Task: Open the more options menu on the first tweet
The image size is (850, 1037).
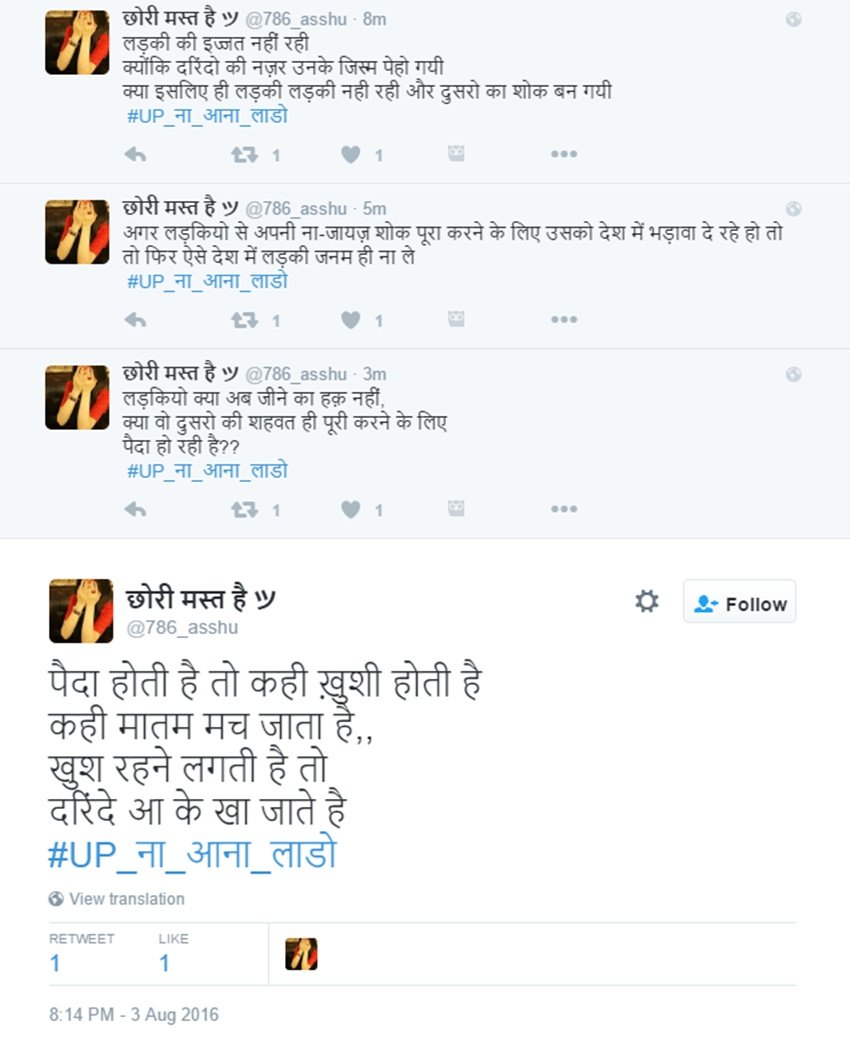Action: point(563,153)
